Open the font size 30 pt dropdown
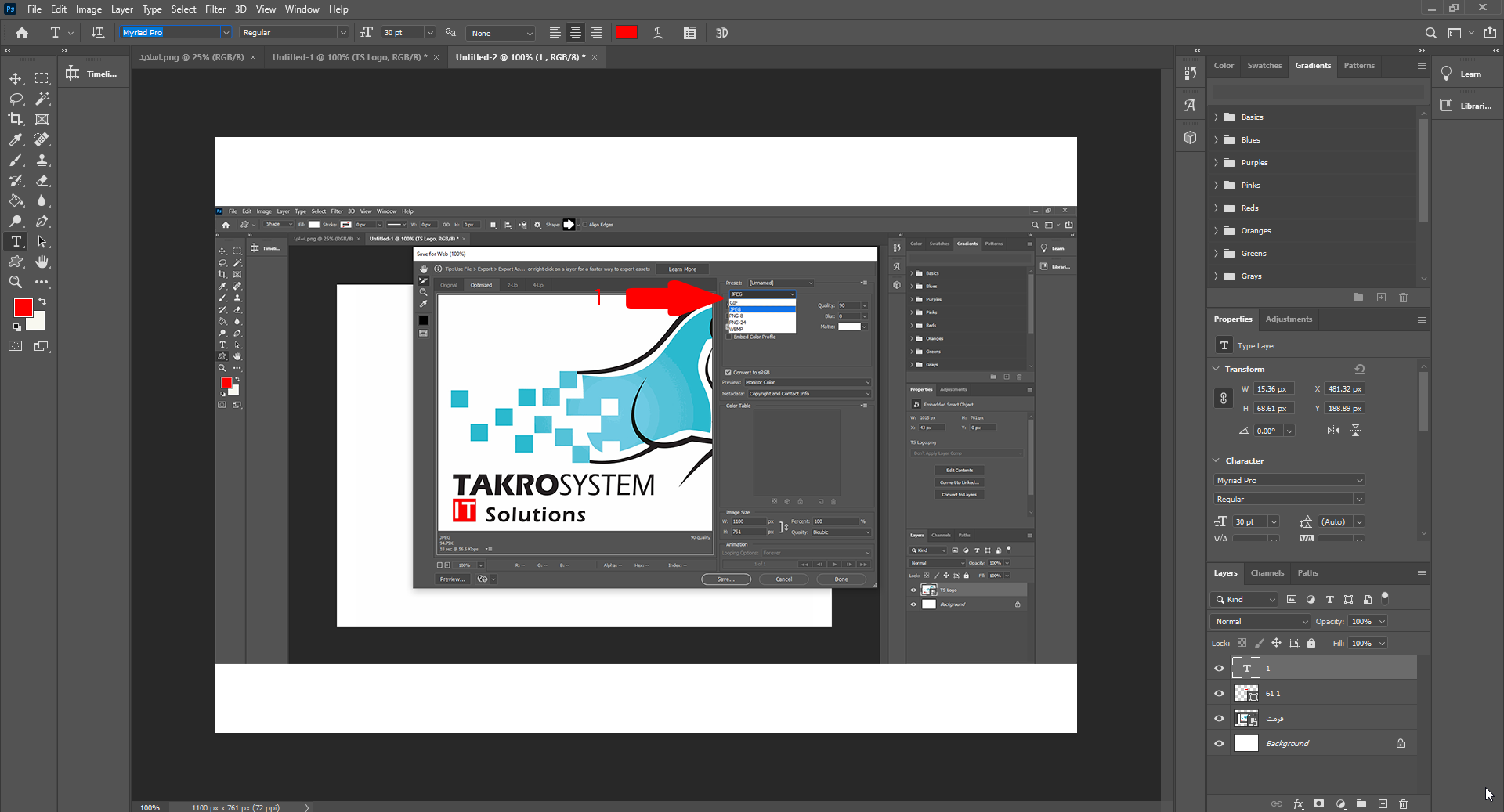Image resolution: width=1504 pixels, height=812 pixels. tap(430, 33)
